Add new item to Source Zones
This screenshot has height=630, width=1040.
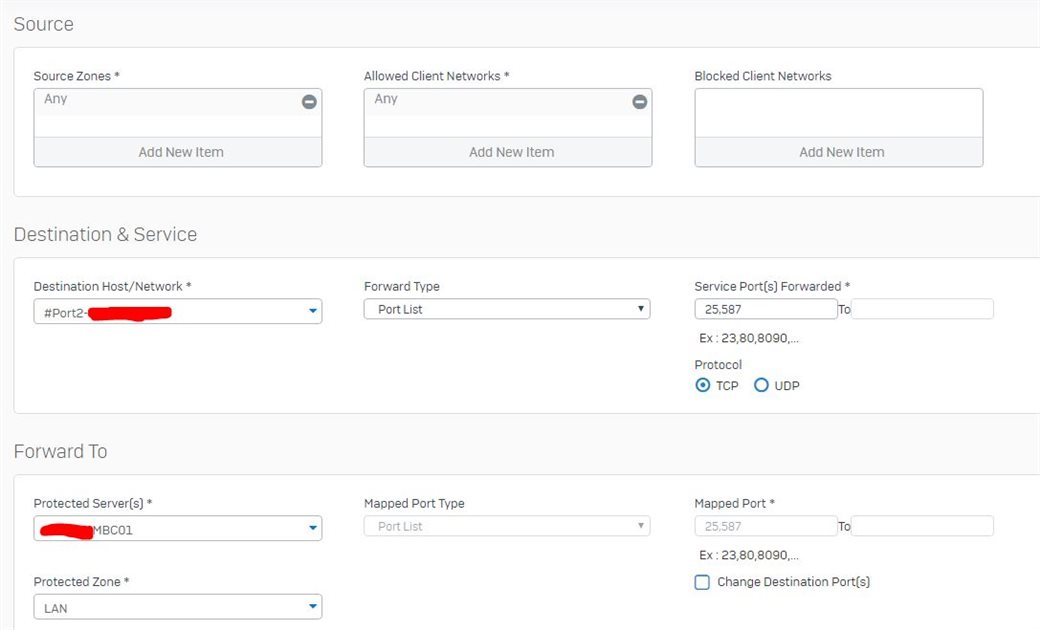178,152
